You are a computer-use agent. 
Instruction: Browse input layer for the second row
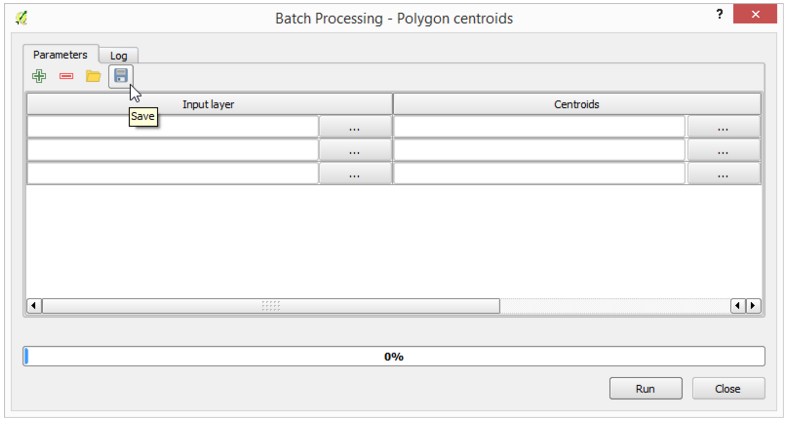354,150
